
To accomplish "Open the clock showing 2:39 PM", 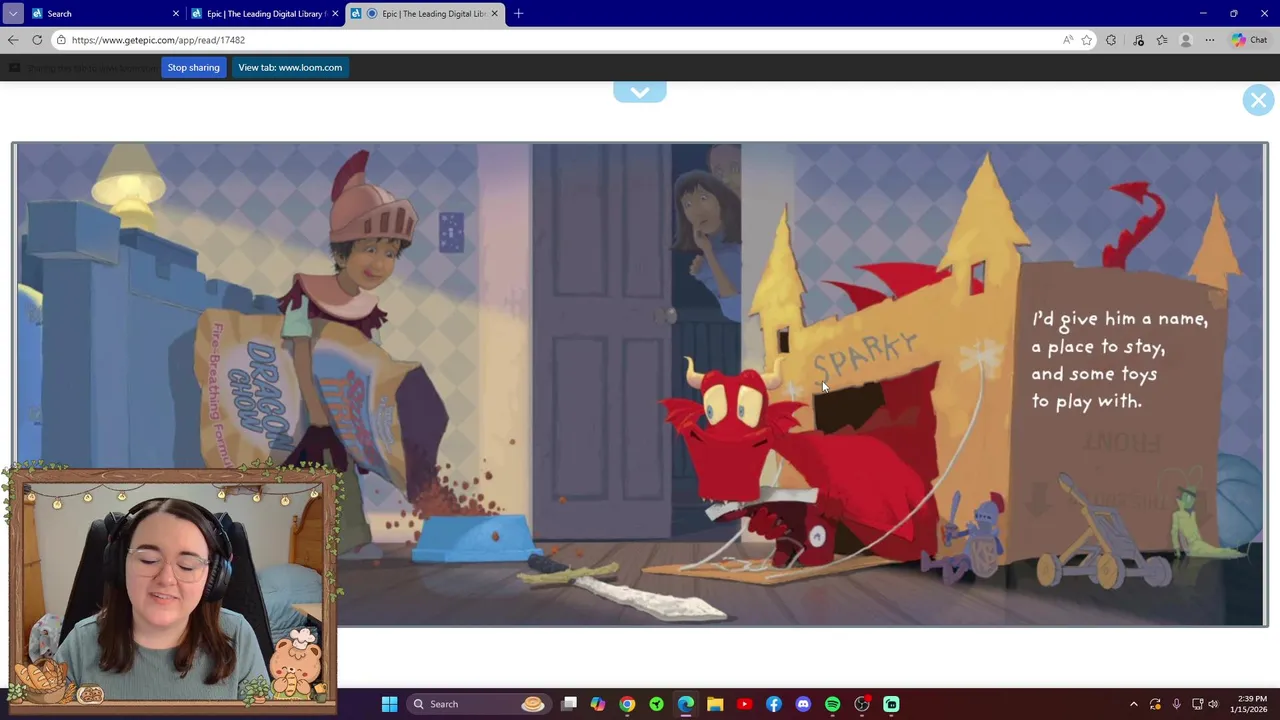I will (x=1252, y=704).
